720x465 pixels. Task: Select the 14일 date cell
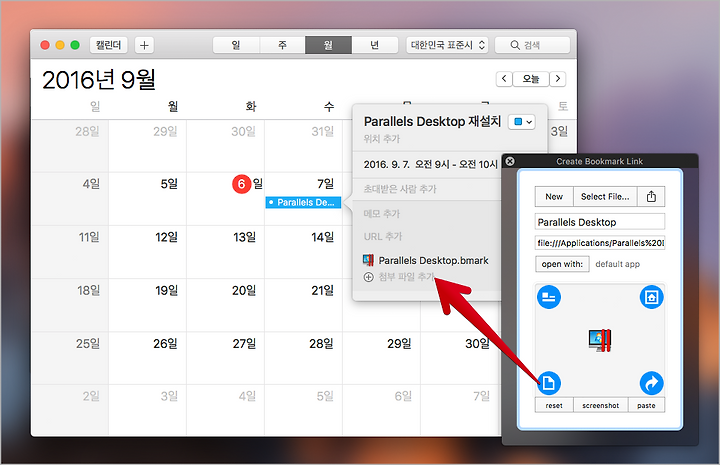(x=304, y=252)
